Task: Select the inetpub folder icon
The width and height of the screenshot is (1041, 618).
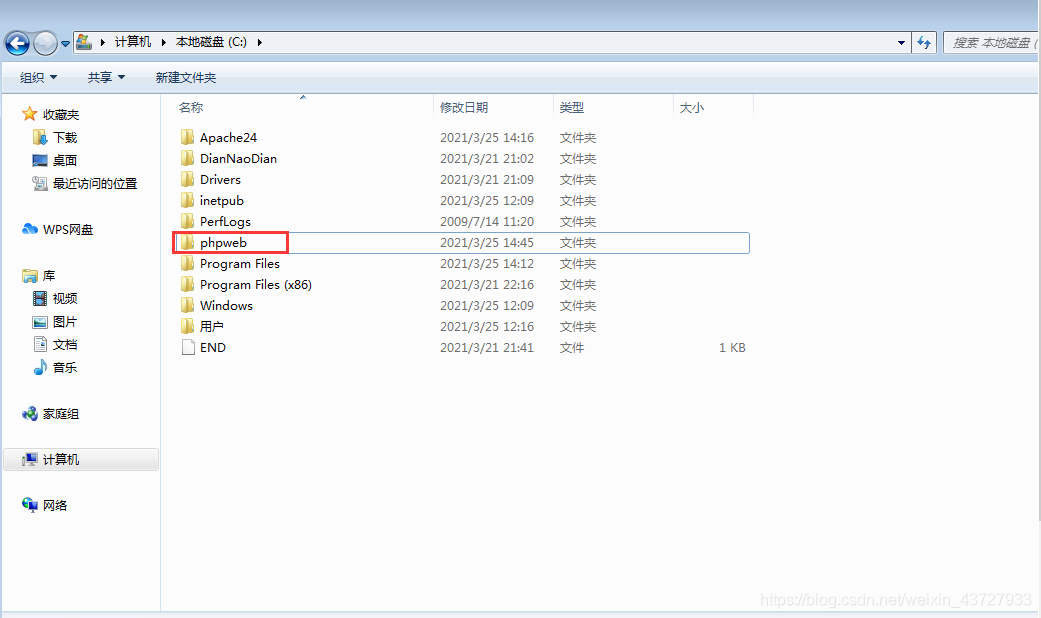Action: click(187, 200)
